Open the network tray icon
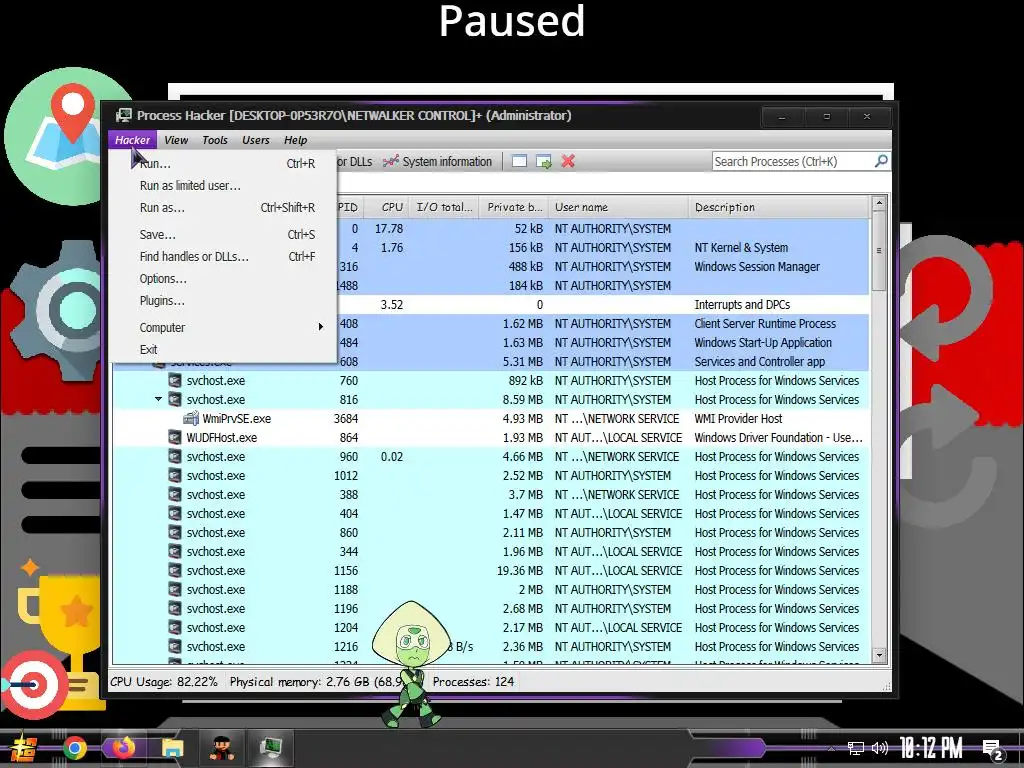Screen dimensions: 1024x768 (856, 748)
